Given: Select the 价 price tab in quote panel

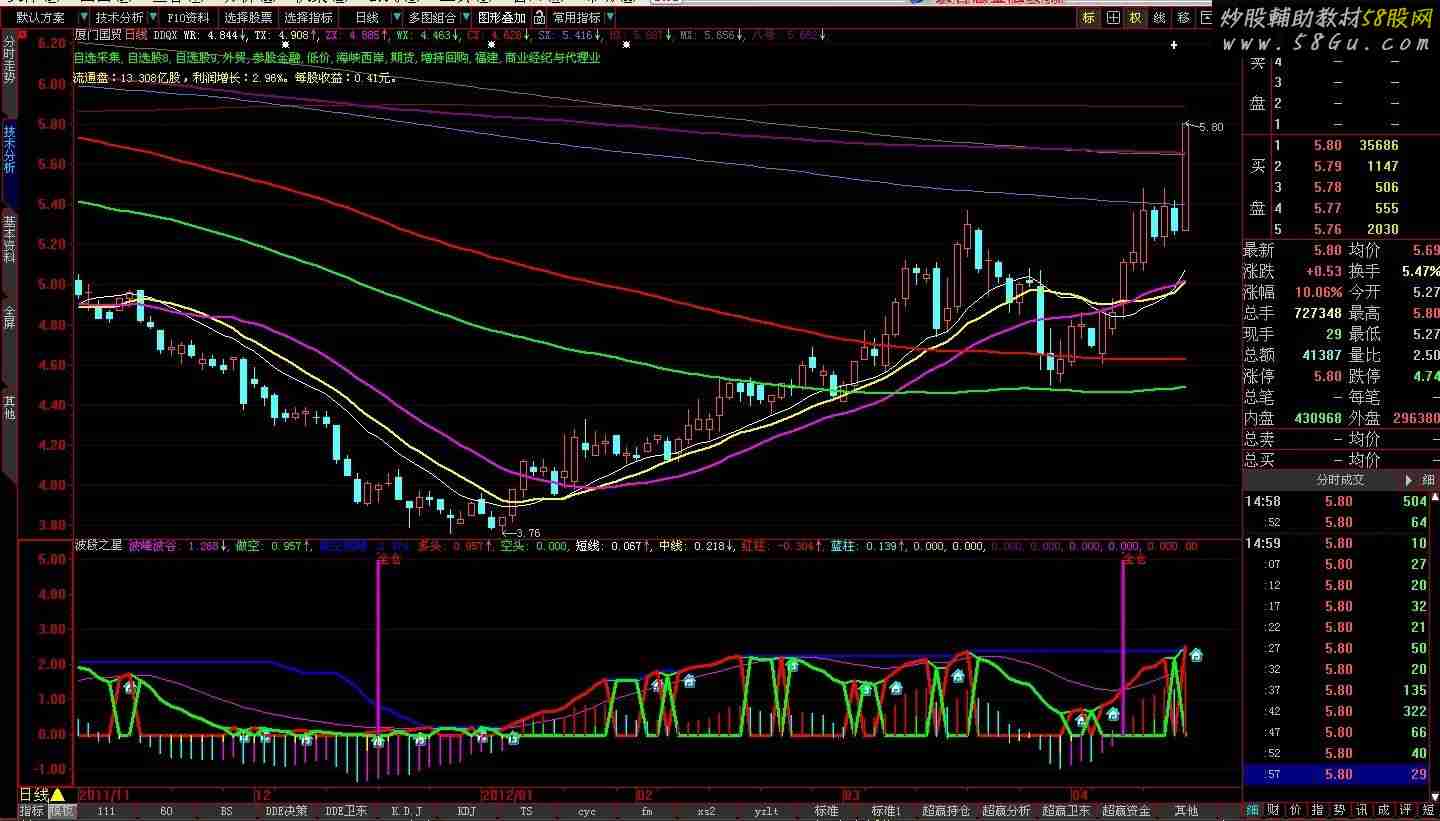Looking at the screenshot, I should click(1297, 810).
